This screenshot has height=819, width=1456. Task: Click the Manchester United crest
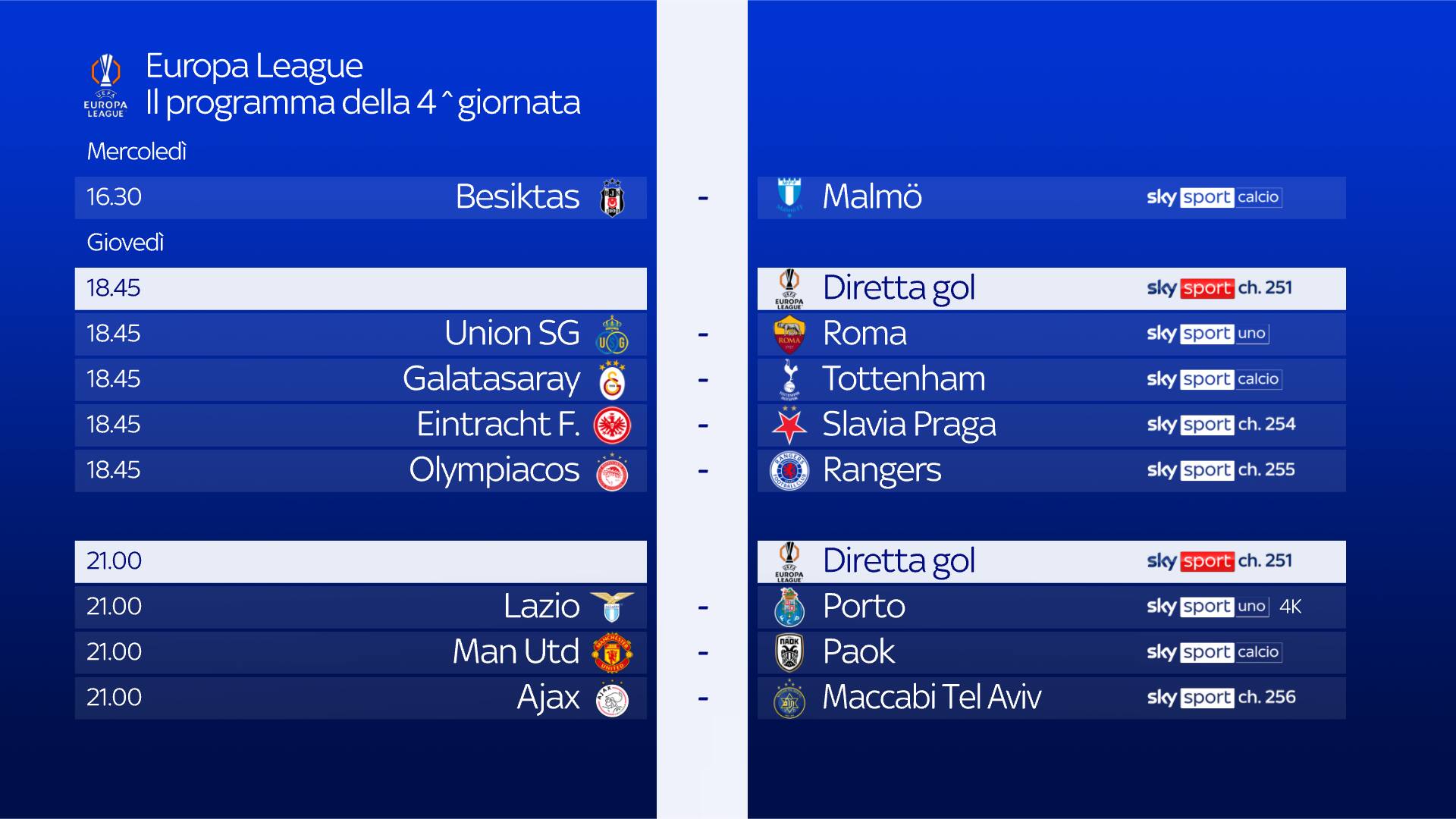612,652
